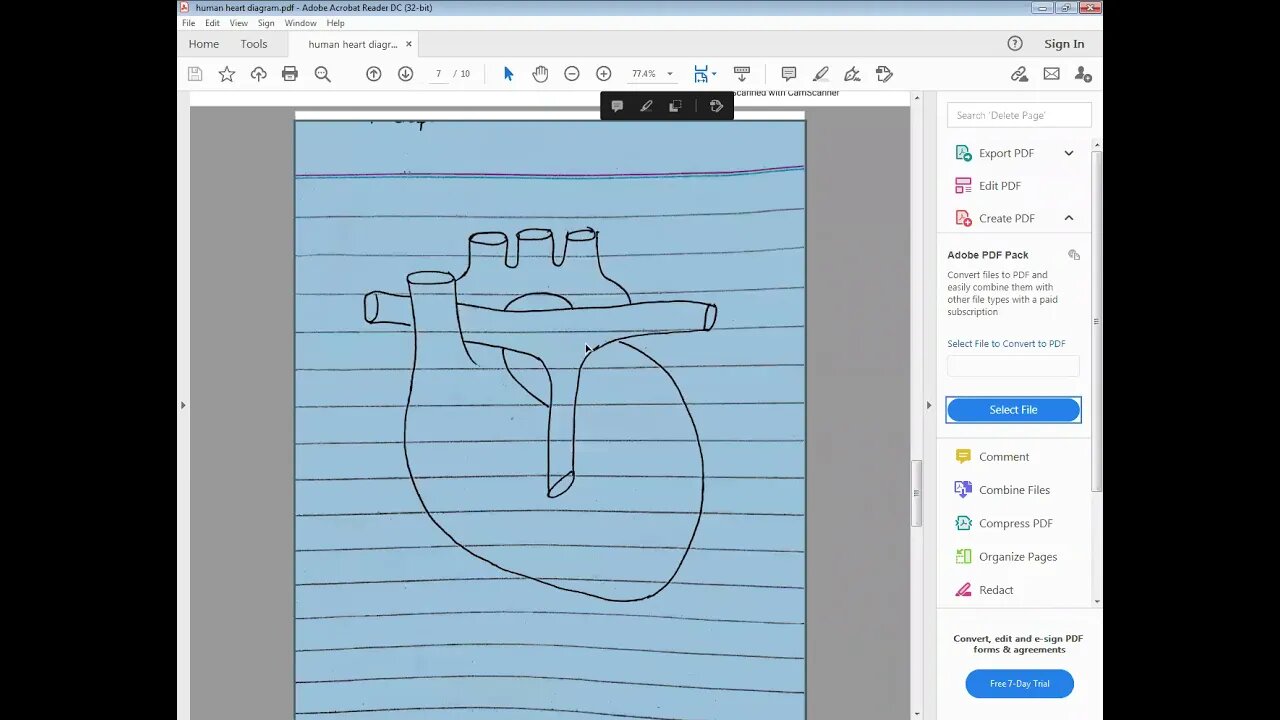
Task: Click the heart diagram drawing on the page
Action: (541, 415)
